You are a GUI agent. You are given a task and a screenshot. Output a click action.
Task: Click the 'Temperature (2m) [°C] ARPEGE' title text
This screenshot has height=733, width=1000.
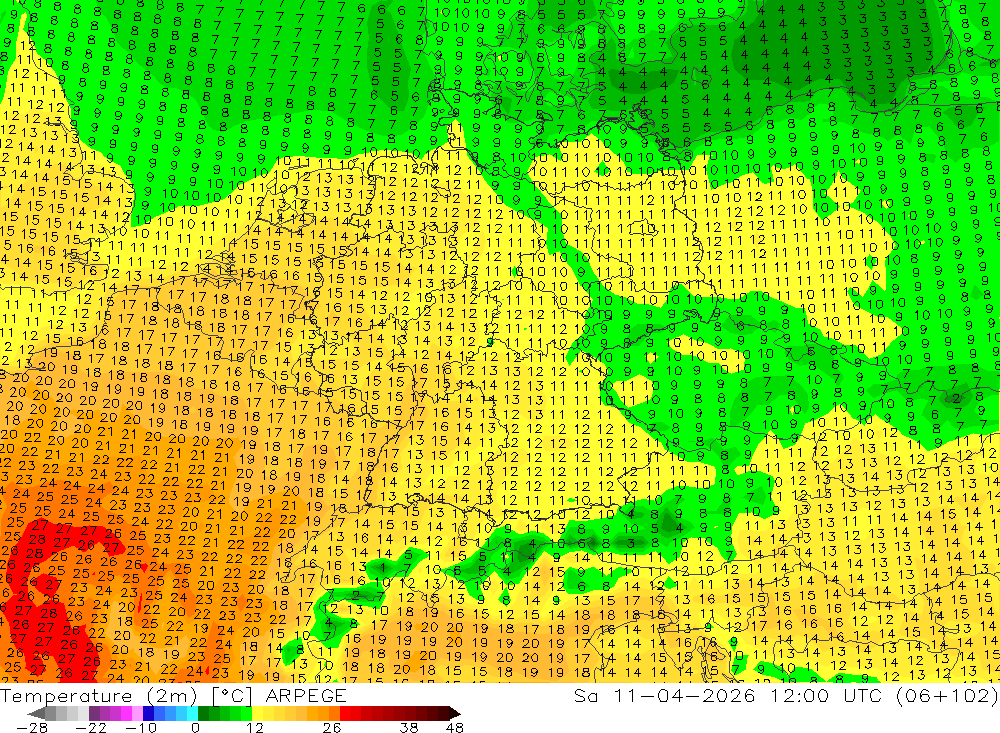pos(173,695)
